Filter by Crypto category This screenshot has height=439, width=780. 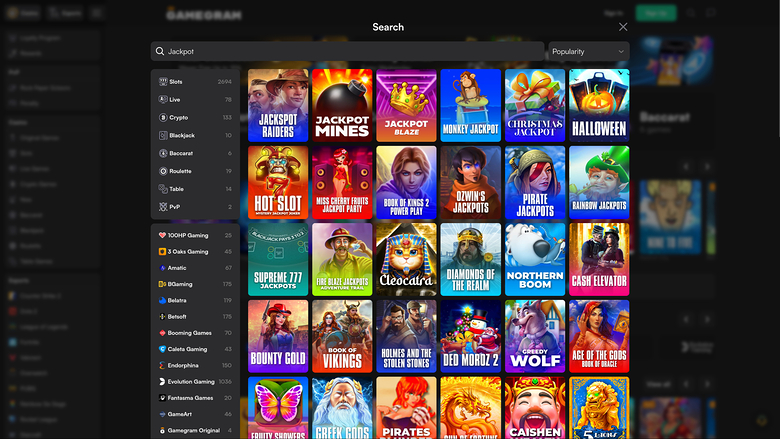(195, 117)
